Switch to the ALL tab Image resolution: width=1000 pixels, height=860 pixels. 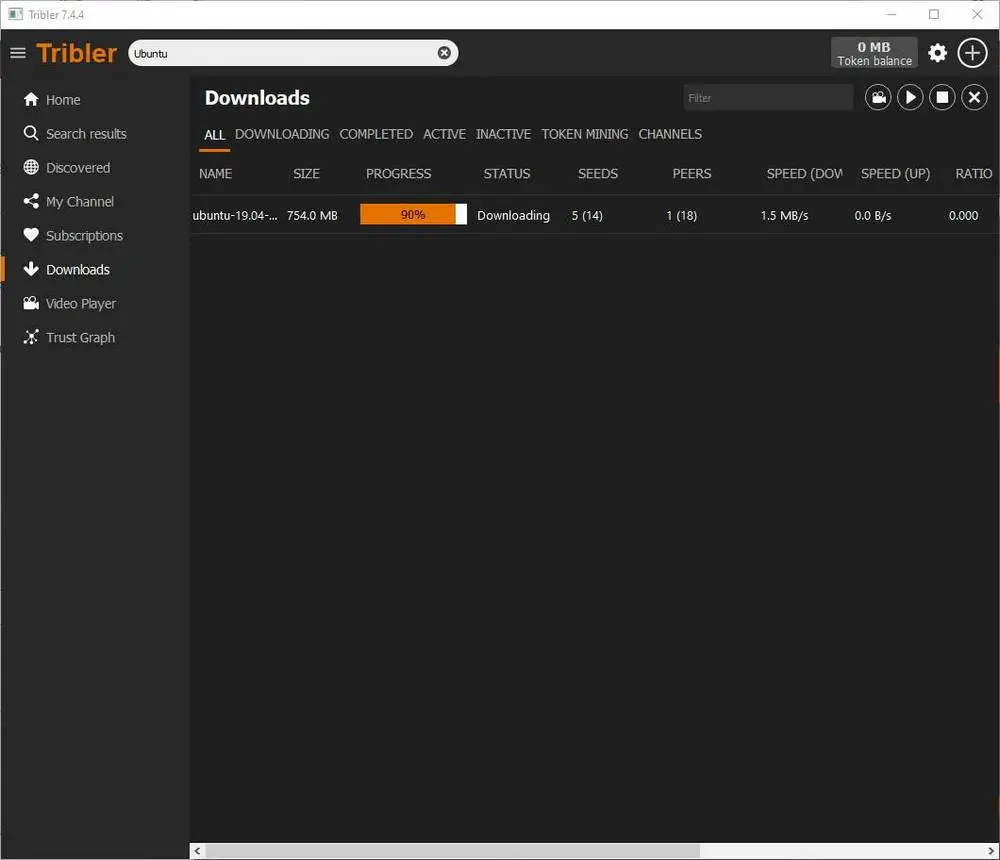214,135
